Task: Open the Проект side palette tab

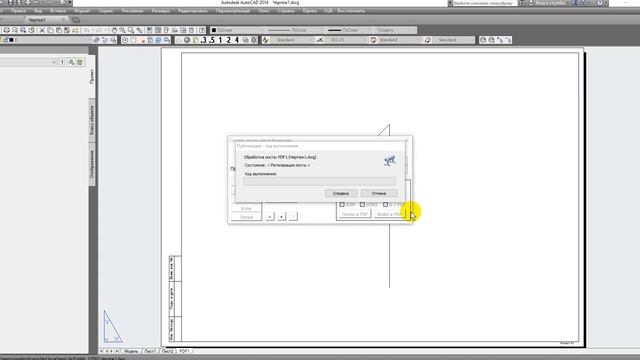Action: (92, 77)
